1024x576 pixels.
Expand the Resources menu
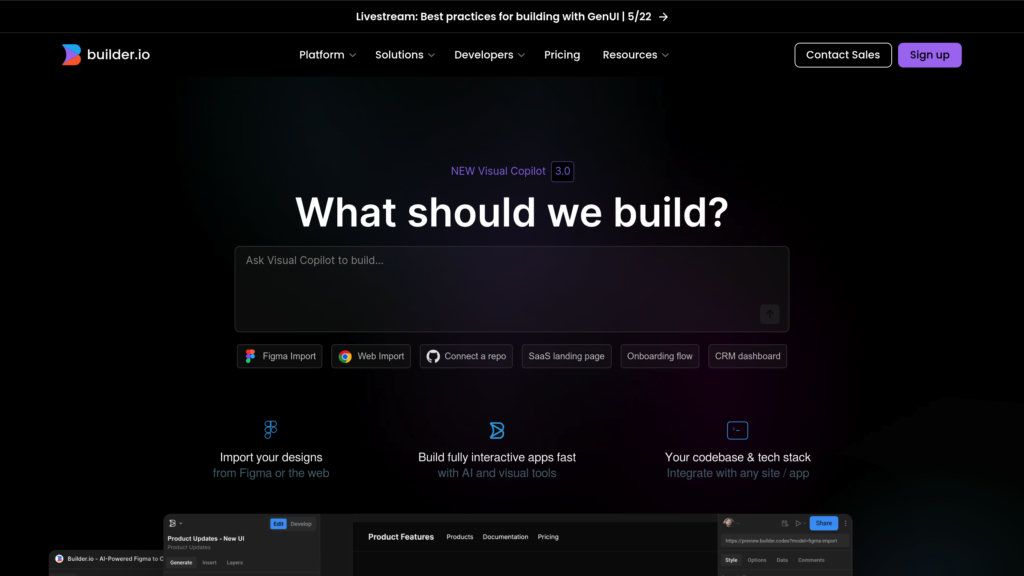point(635,55)
